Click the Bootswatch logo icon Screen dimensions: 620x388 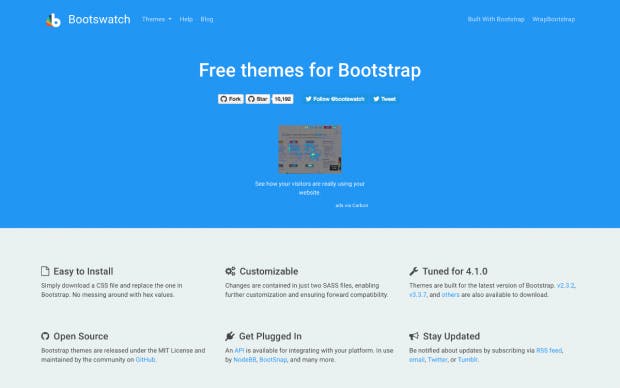53,20
